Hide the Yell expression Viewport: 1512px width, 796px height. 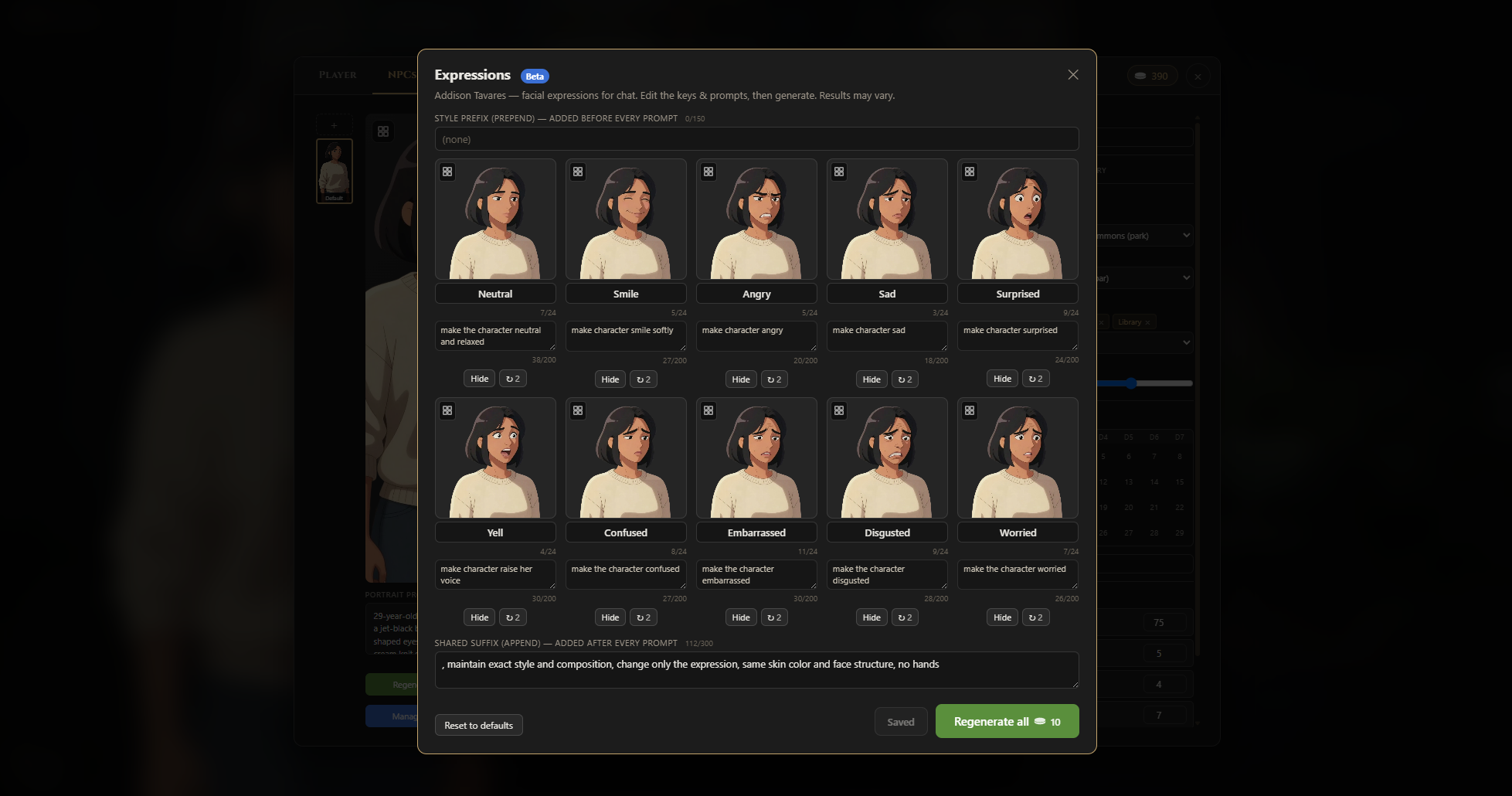point(480,617)
